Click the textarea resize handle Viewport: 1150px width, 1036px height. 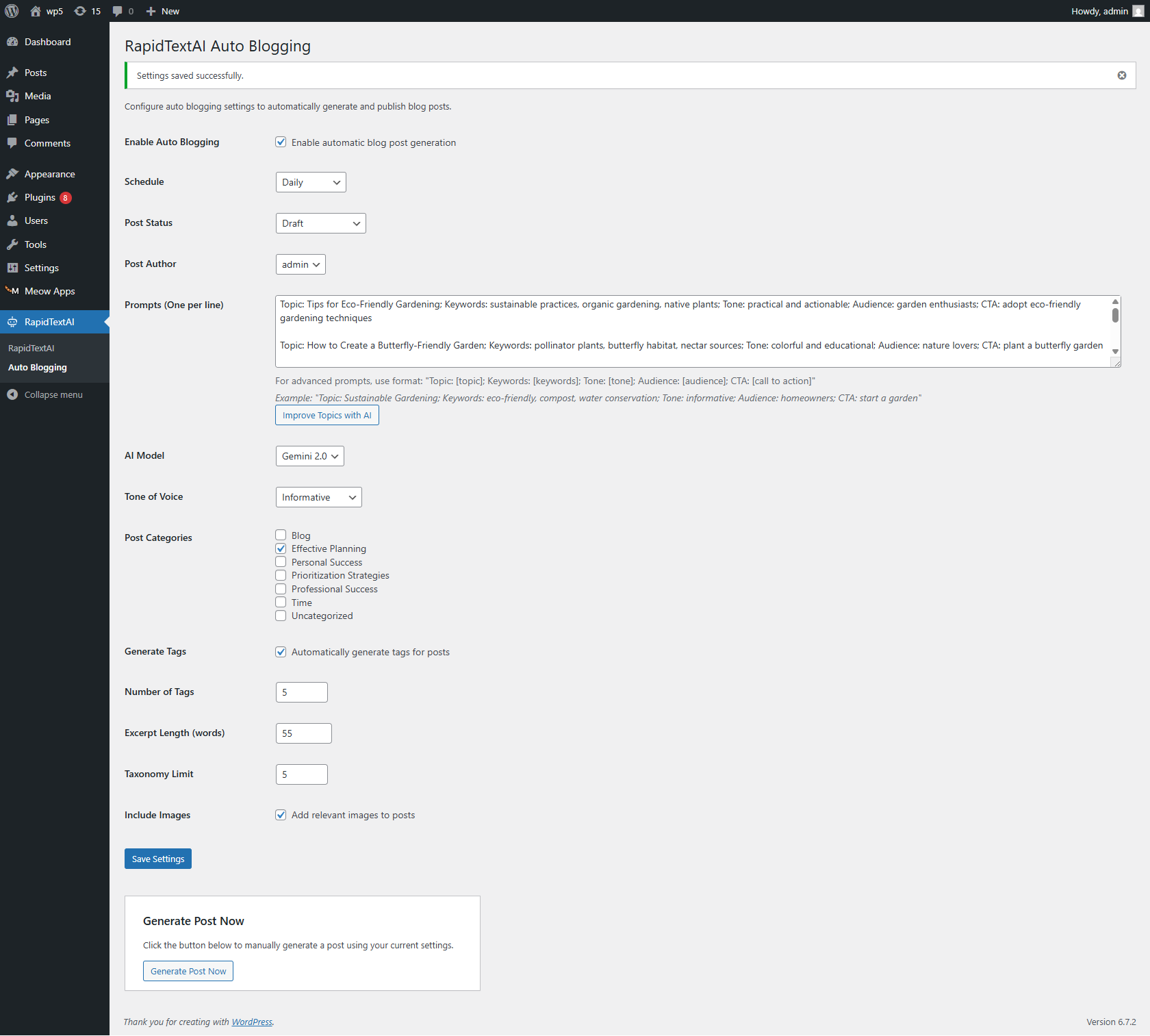[x=1116, y=363]
